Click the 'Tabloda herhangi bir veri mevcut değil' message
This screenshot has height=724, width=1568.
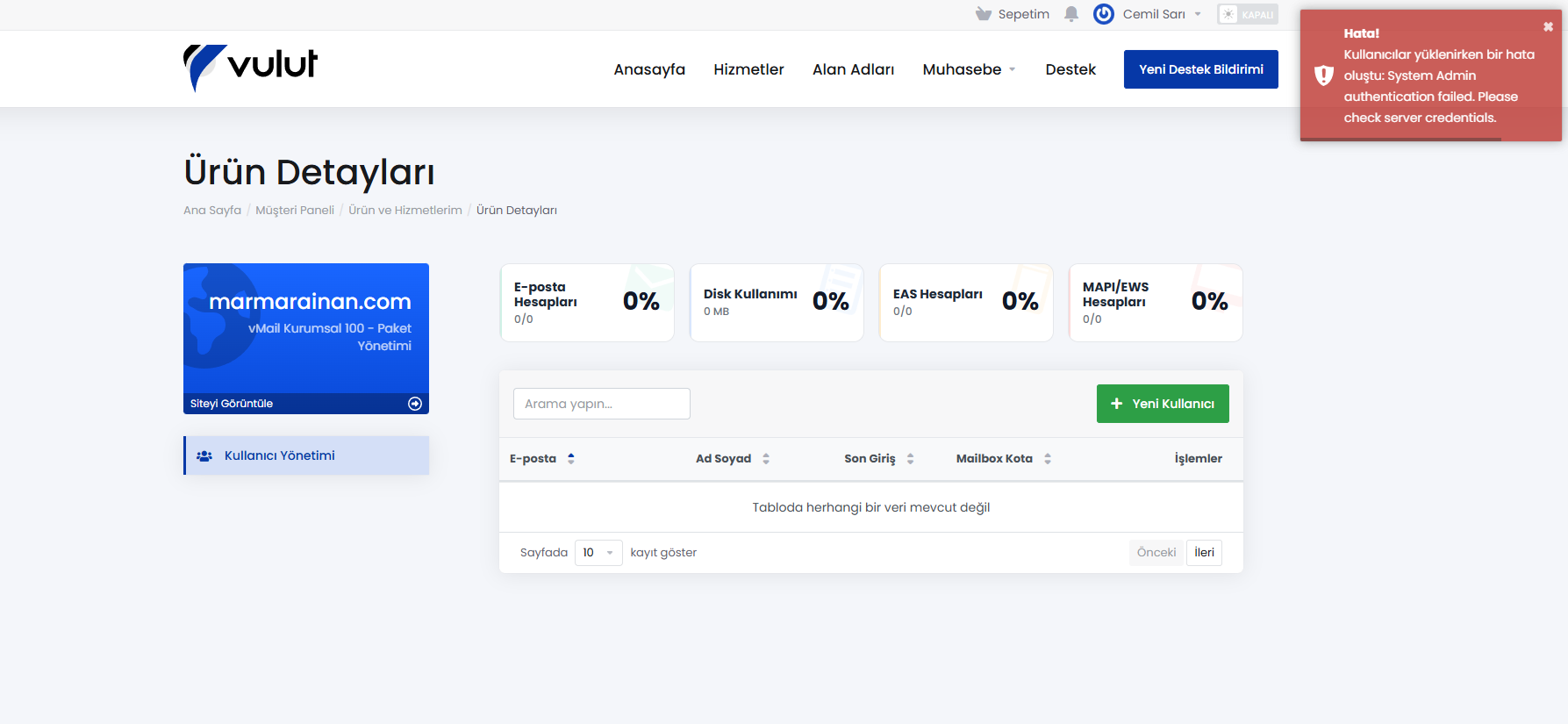point(871,507)
